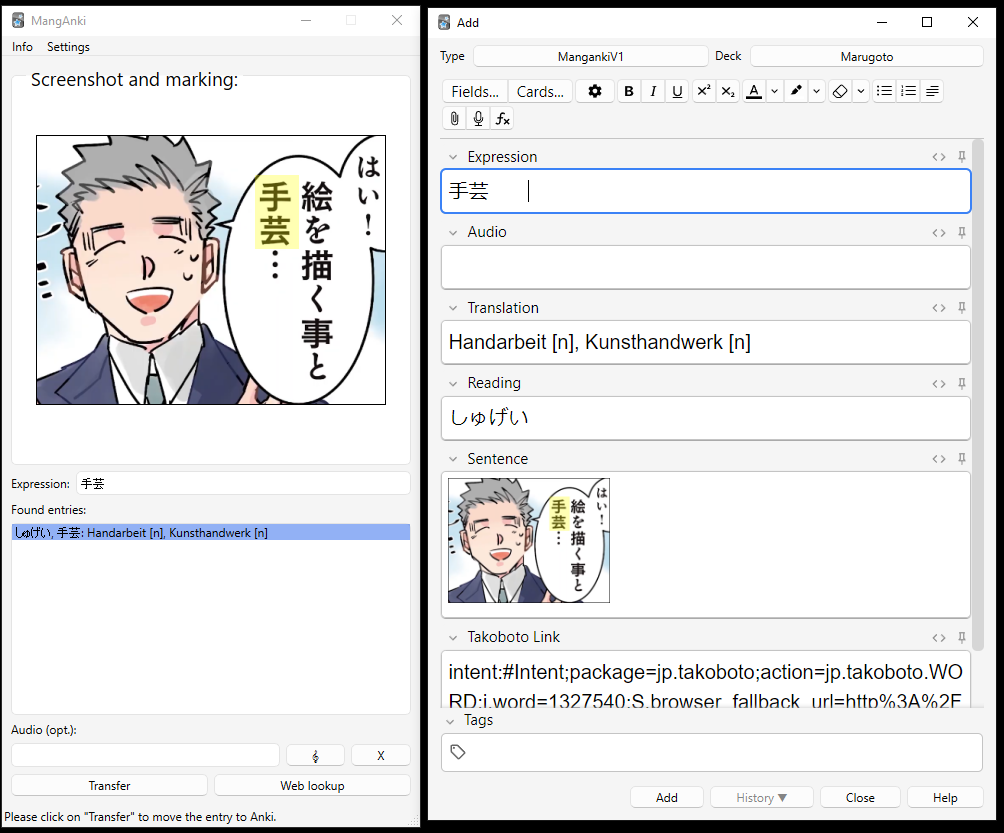The height and width of the screenshot is (833, 1004).
Task: Collapse the Translation field section
Action: 453,308
